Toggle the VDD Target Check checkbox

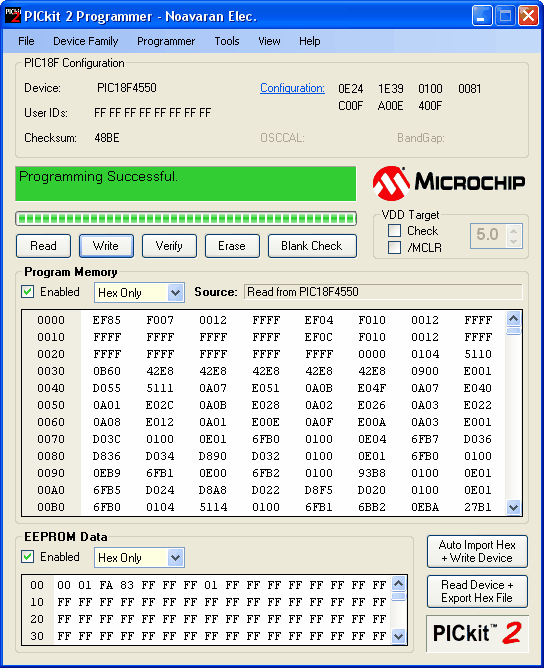click(x=394, y=231)
